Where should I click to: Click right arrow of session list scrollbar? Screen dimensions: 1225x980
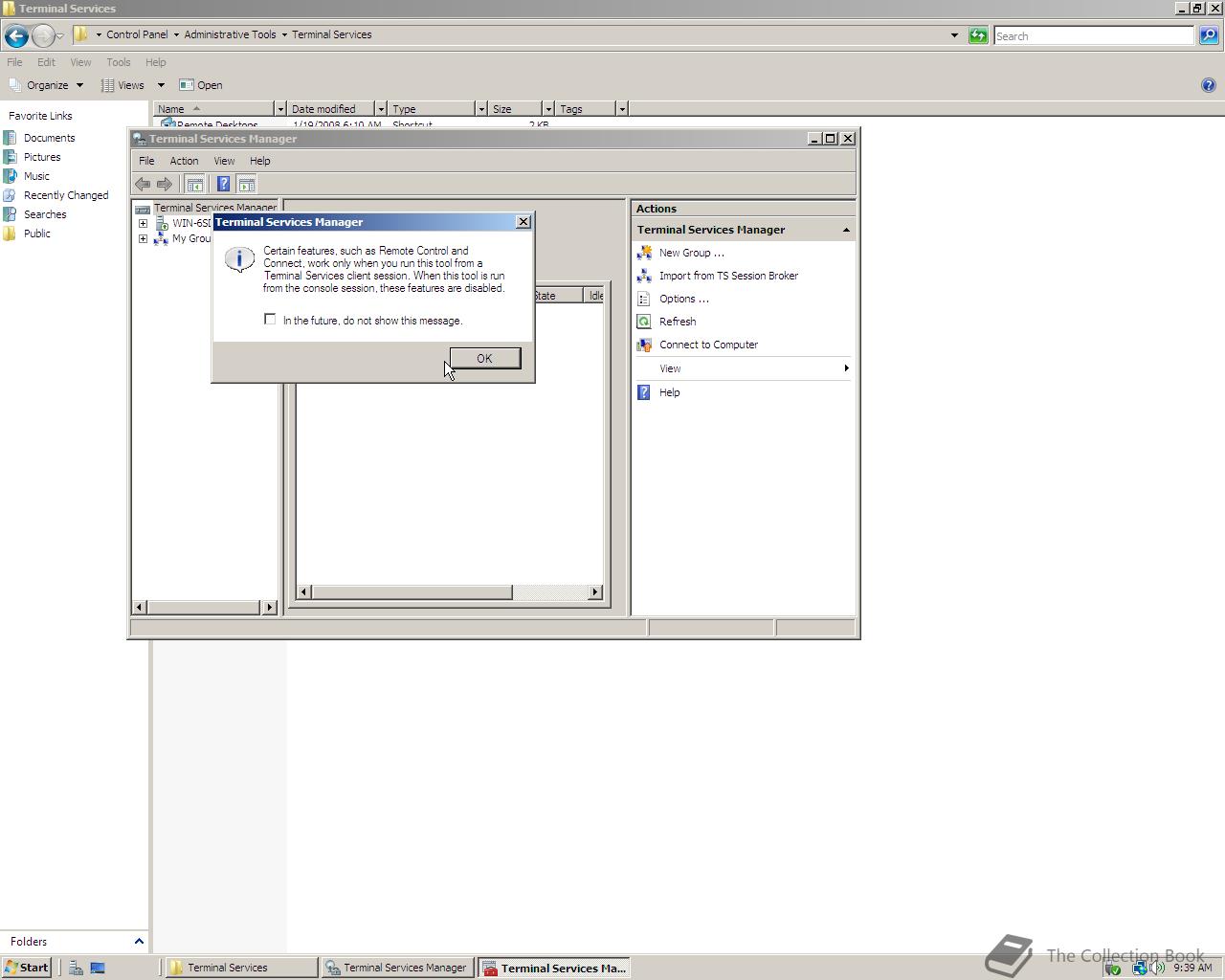tap(595, 591)
